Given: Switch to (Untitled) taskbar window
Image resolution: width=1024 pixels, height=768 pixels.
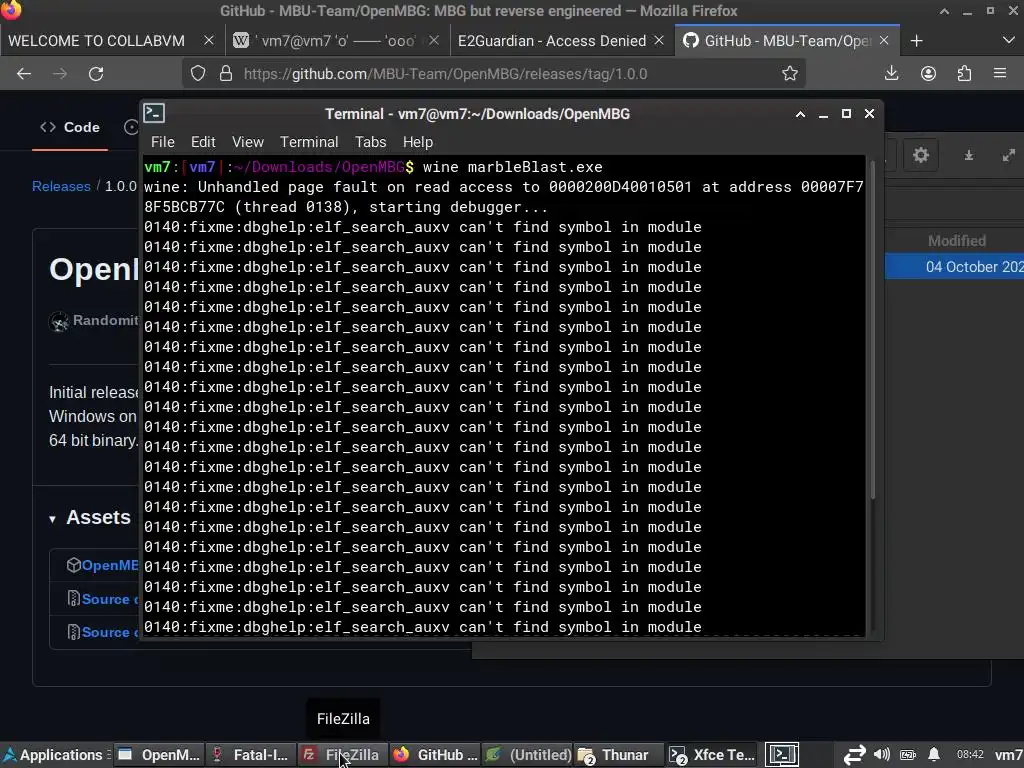Looking at the screenshot, I should tap(527, 755).
